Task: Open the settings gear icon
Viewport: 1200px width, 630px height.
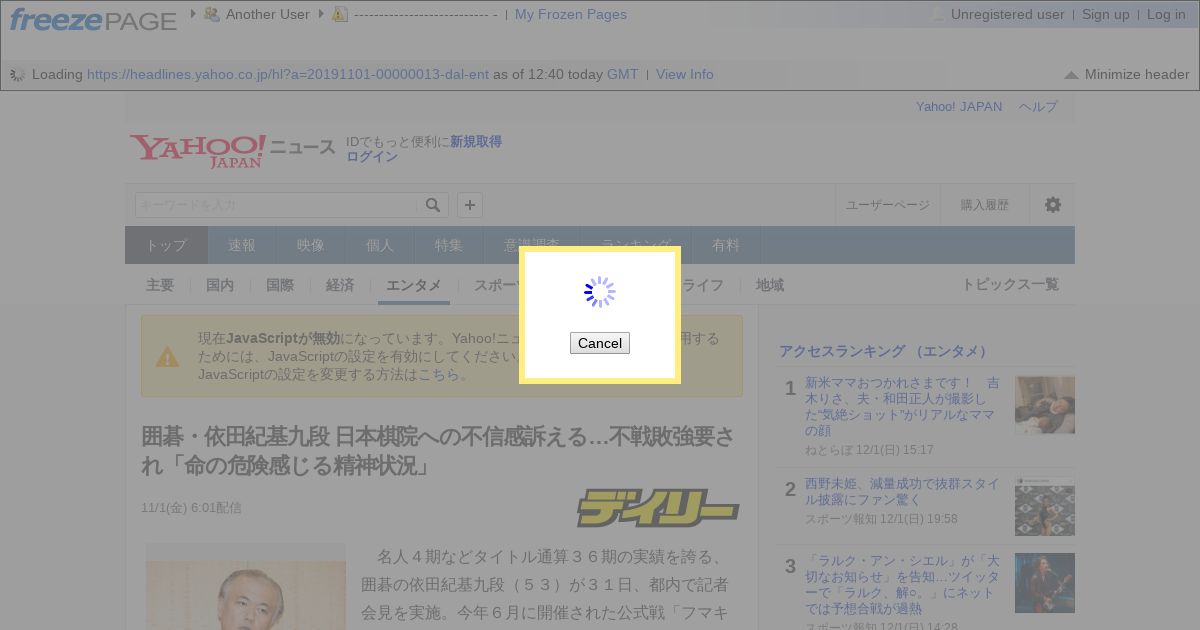Action: tap(1053, 205)
